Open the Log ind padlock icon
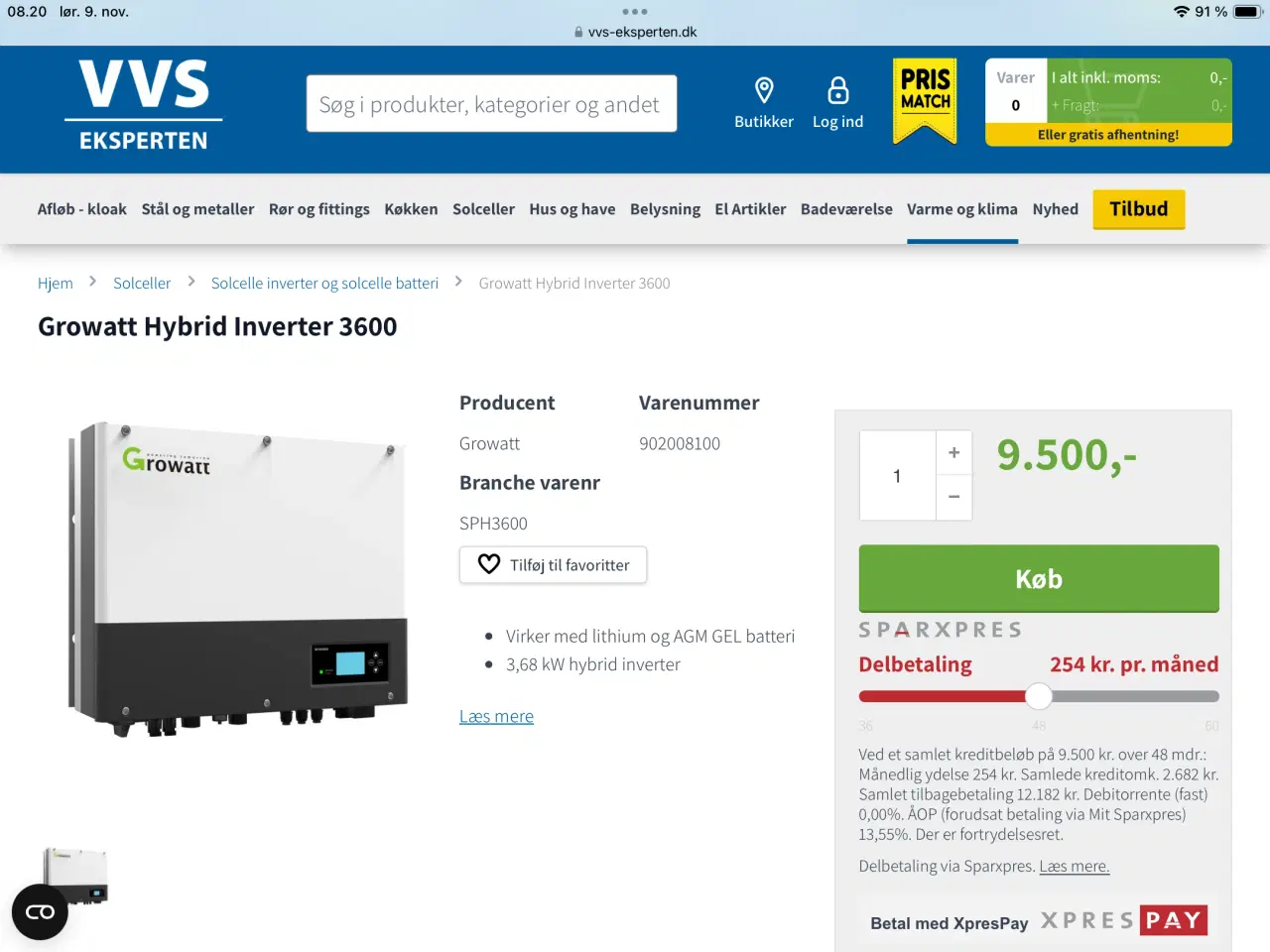This screenshot has width=1270, height=952. (x=838, y=90)
